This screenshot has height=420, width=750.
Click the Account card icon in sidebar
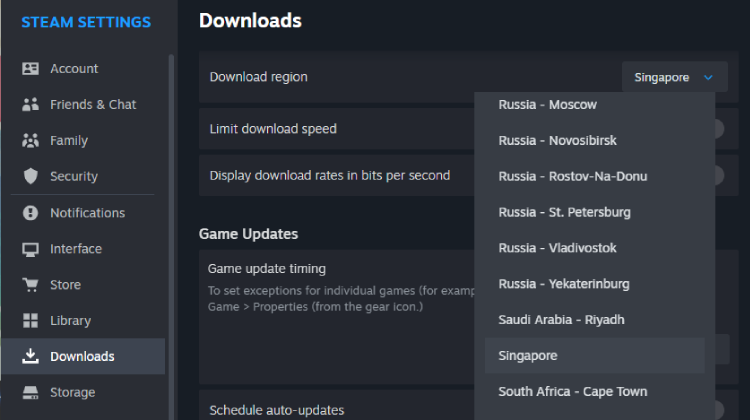coord(31,68)
